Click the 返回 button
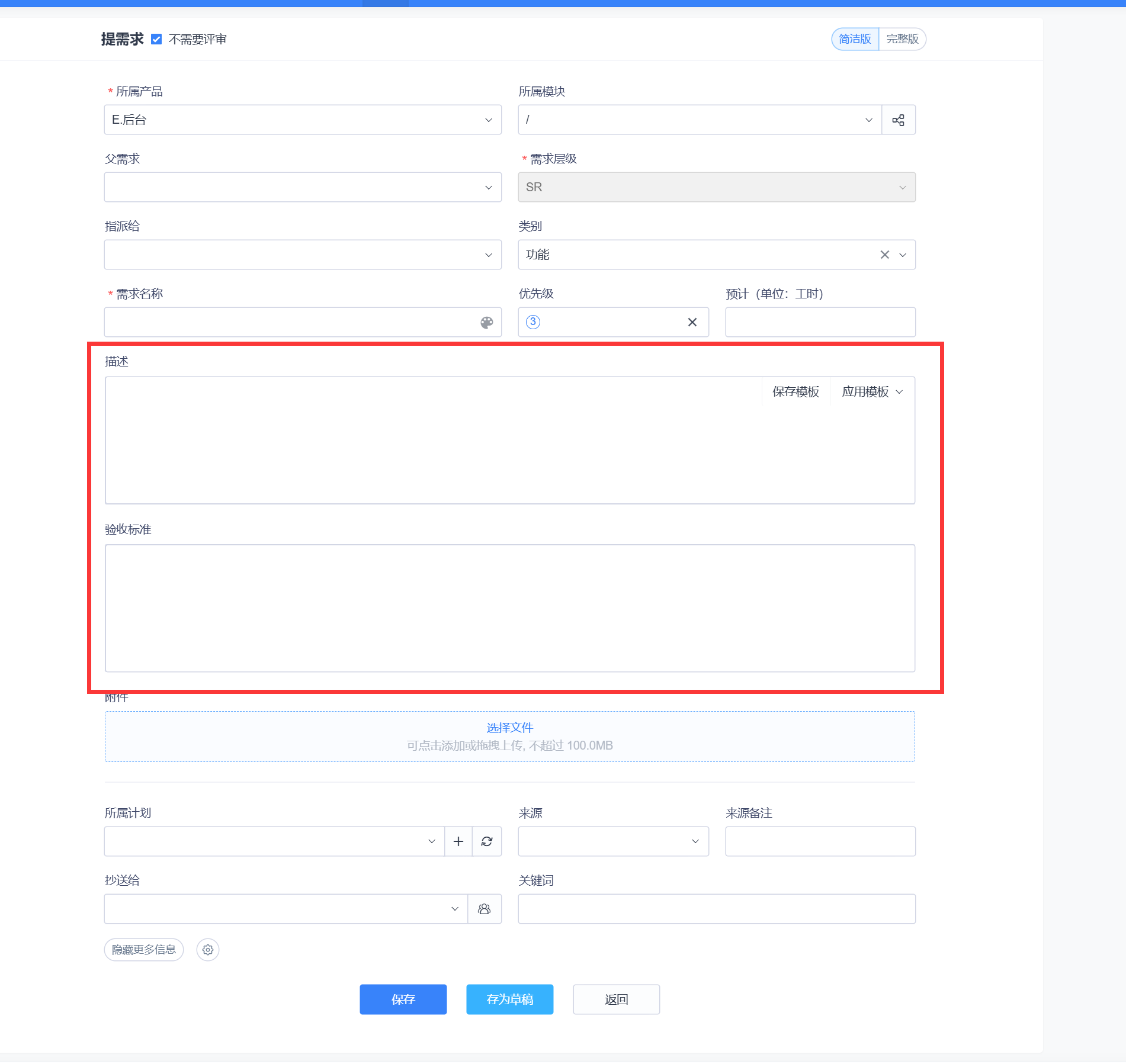 click(x=616, y=999)
